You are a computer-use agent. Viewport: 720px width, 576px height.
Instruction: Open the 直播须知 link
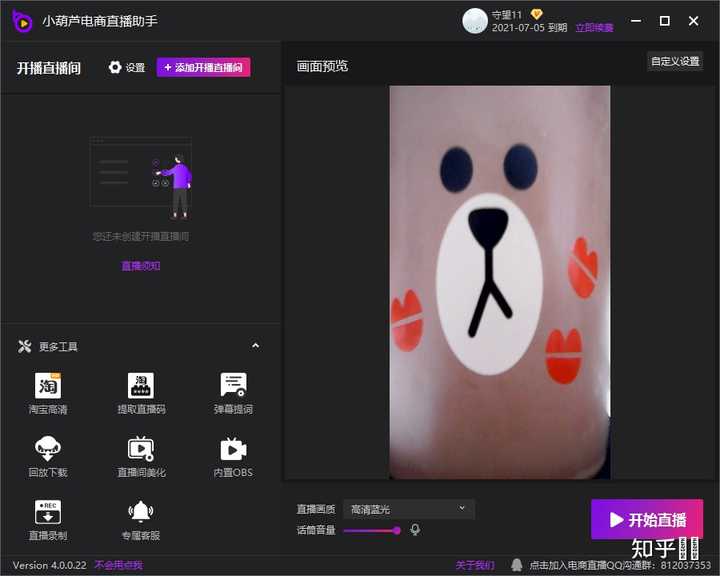(141, 266)
